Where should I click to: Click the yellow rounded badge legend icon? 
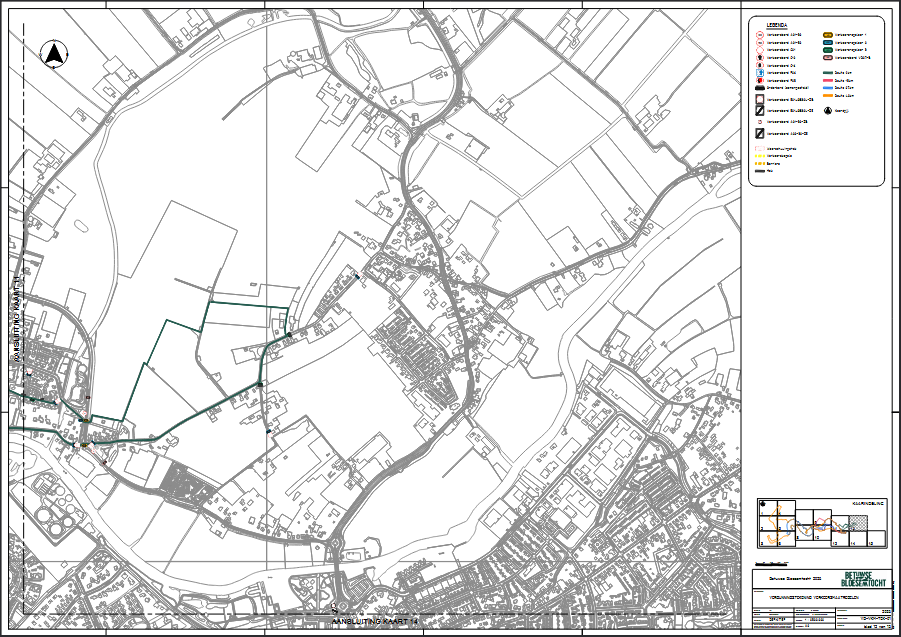827,35
